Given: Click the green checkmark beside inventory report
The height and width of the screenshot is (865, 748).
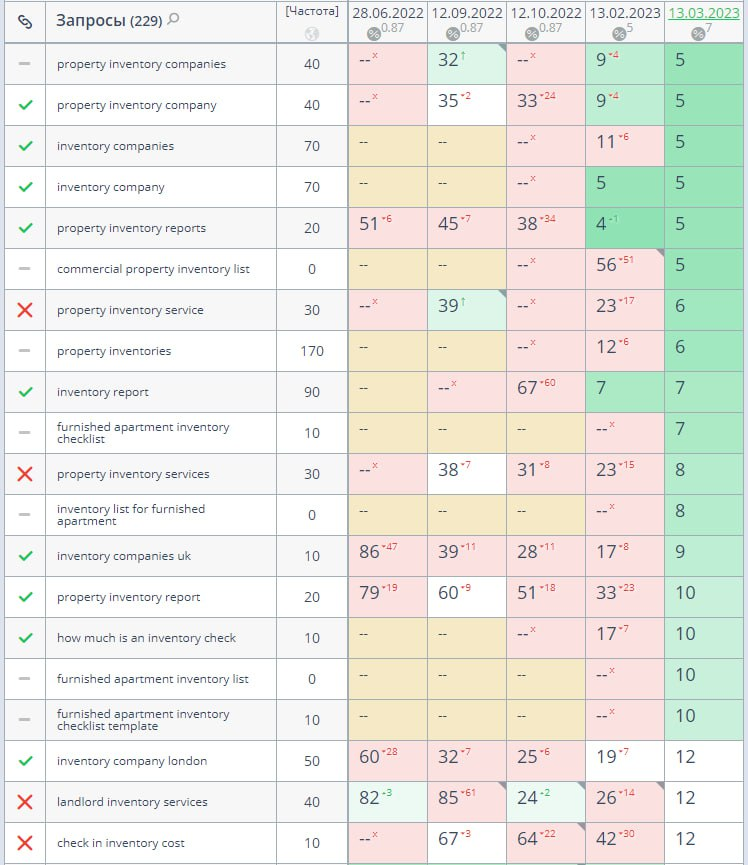Looking at the screenshot, I should tap(25, 392).
